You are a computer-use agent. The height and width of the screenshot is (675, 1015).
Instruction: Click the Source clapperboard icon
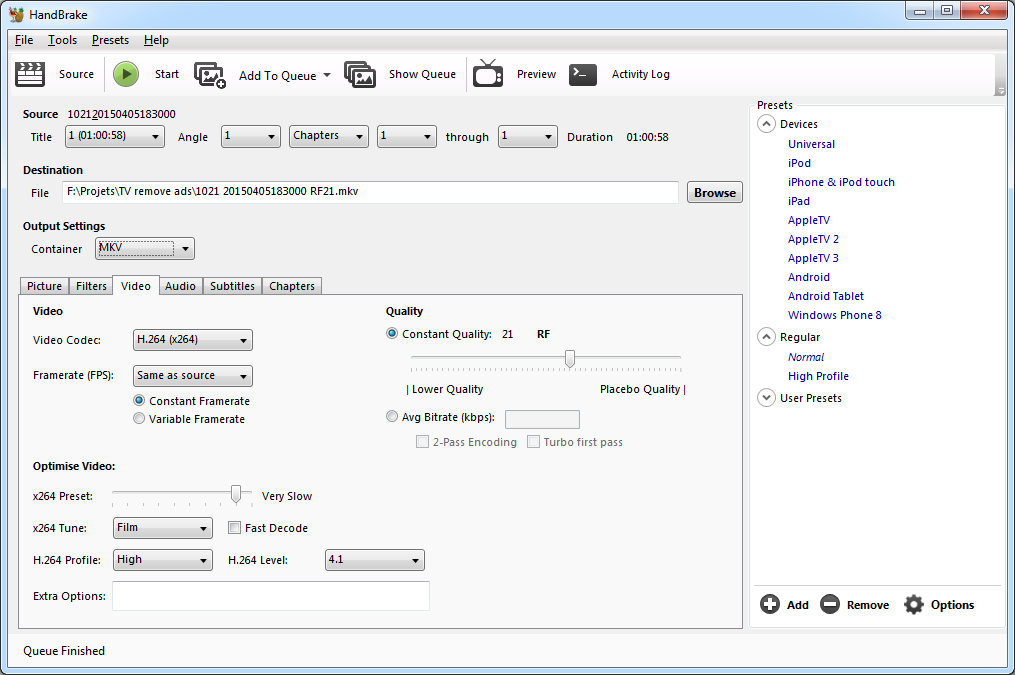pyautogui.click(x=32, y=74)
